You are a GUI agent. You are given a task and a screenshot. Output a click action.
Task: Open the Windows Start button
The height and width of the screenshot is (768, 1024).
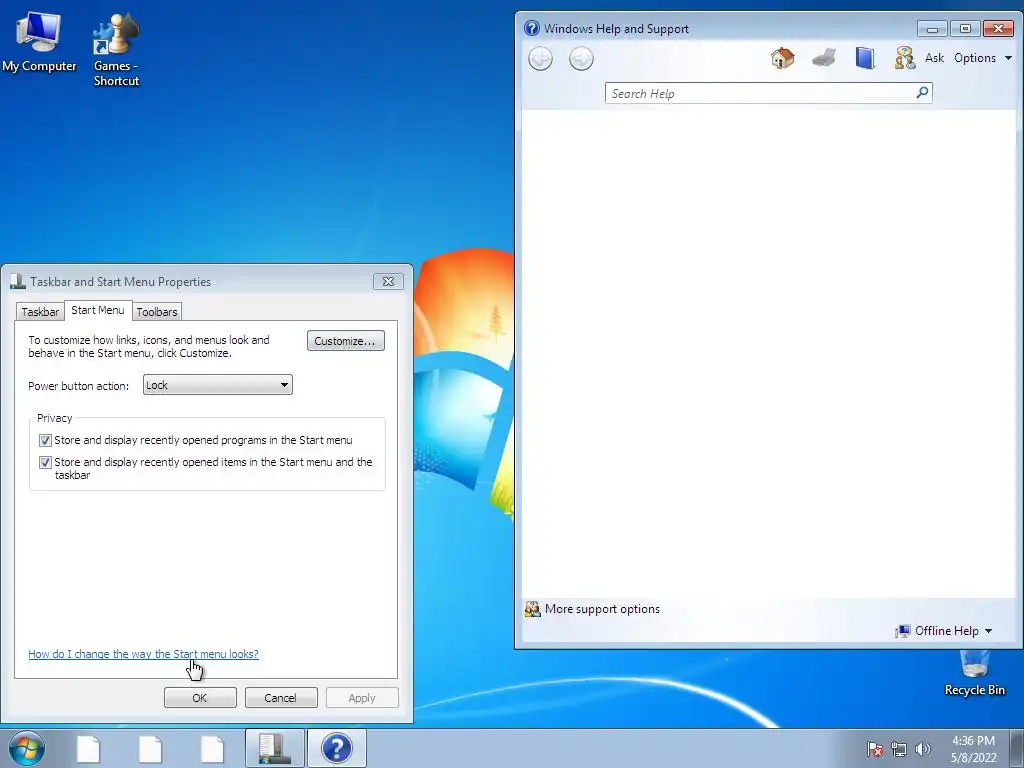[x=27, y=748]
